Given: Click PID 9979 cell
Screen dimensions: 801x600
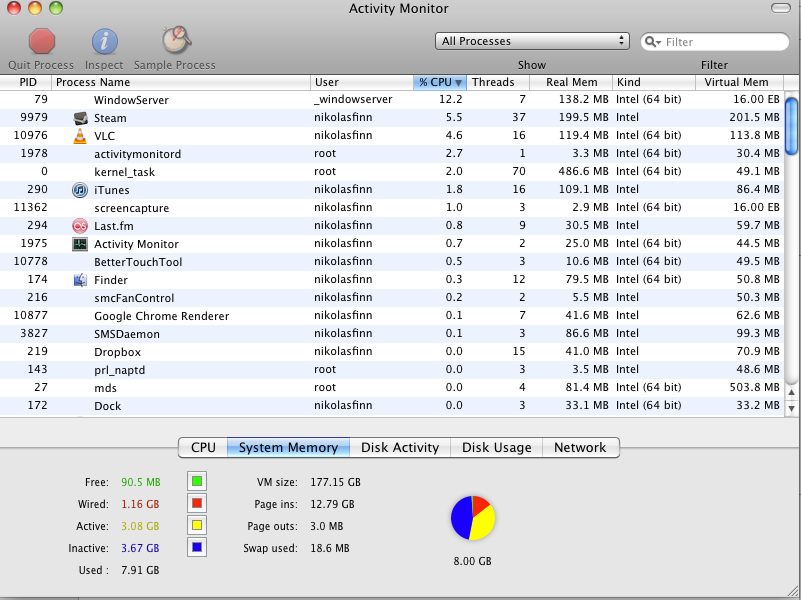Looking at the screenshot, I should click(34, 117).
